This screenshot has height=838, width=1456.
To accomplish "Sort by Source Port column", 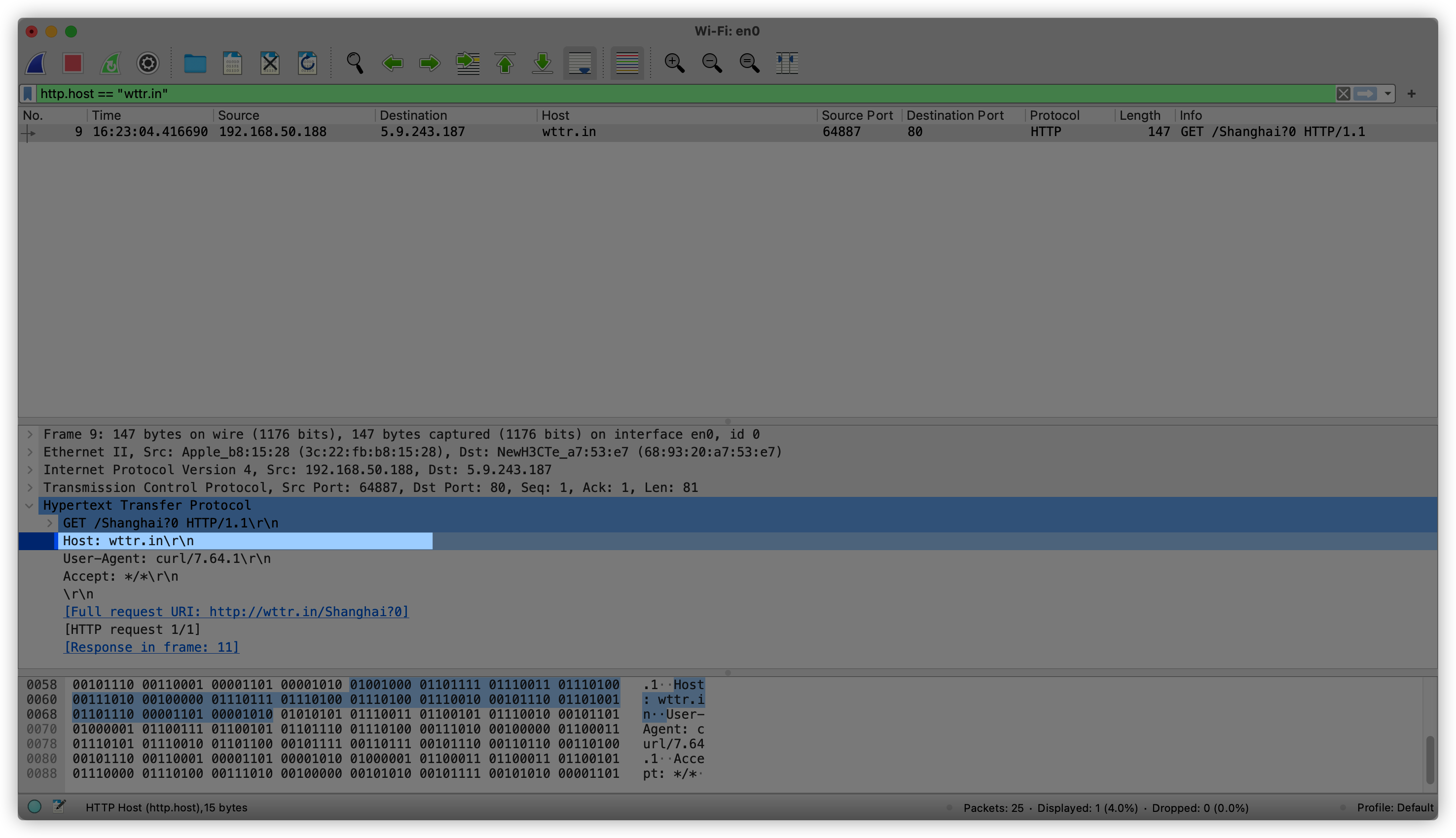I will coord(860,115).
